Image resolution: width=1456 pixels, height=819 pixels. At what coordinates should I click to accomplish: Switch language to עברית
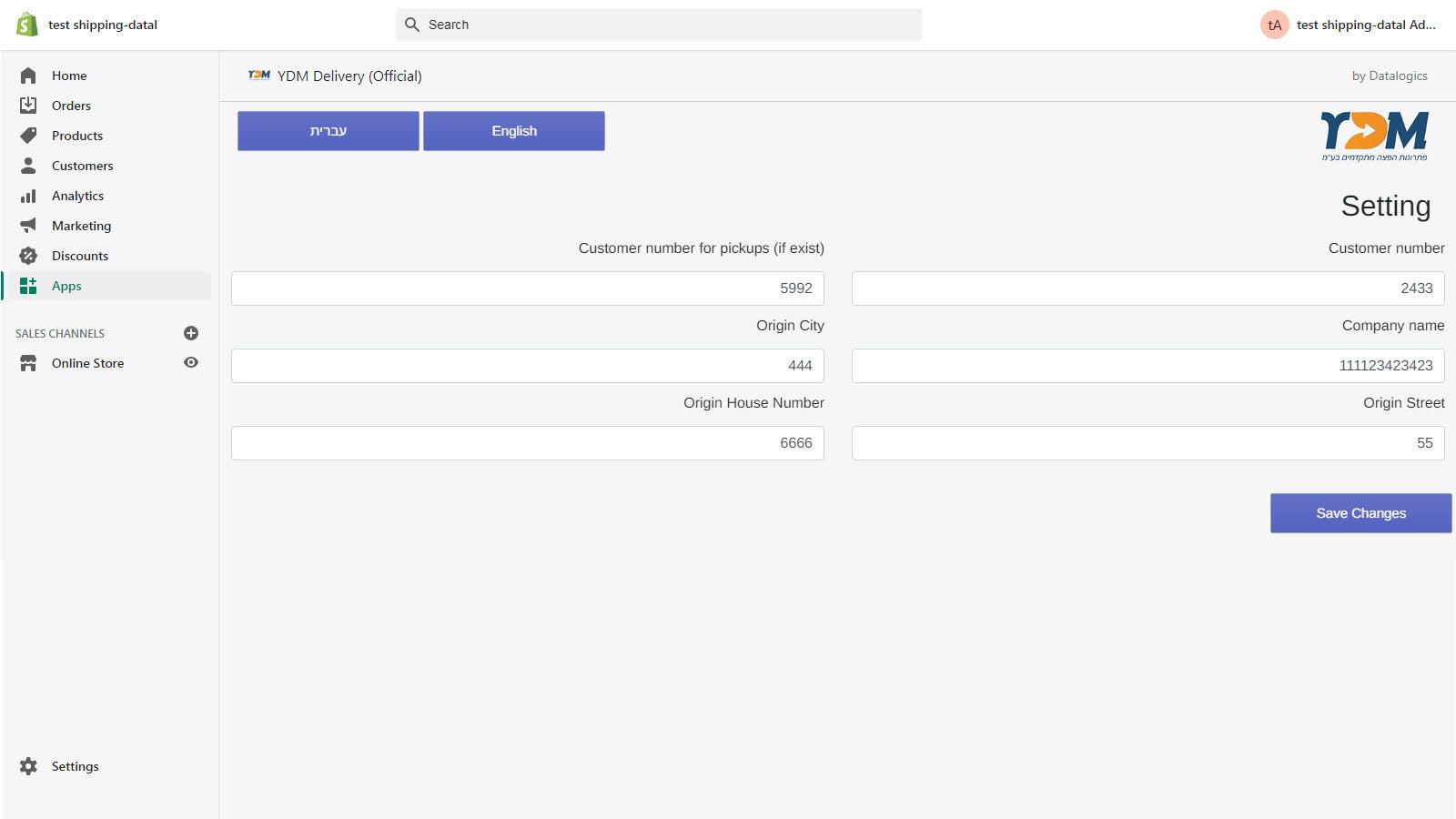[328, 130]
